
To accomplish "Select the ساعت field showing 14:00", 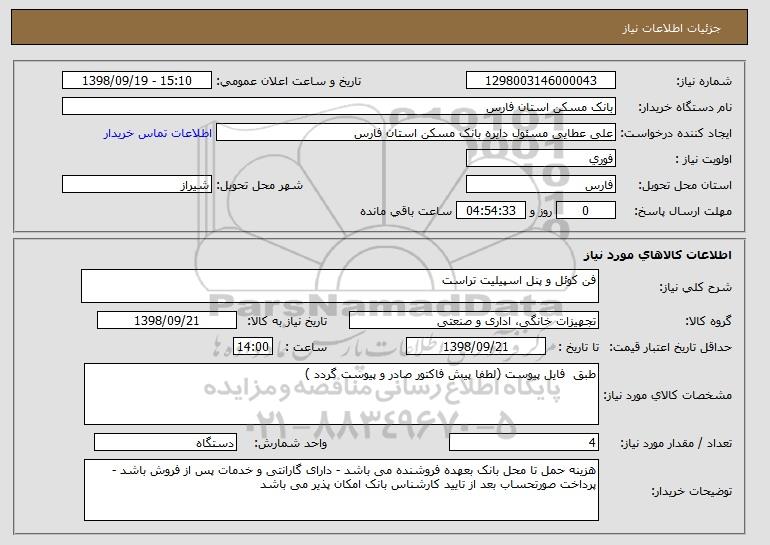I will (253, 347).
